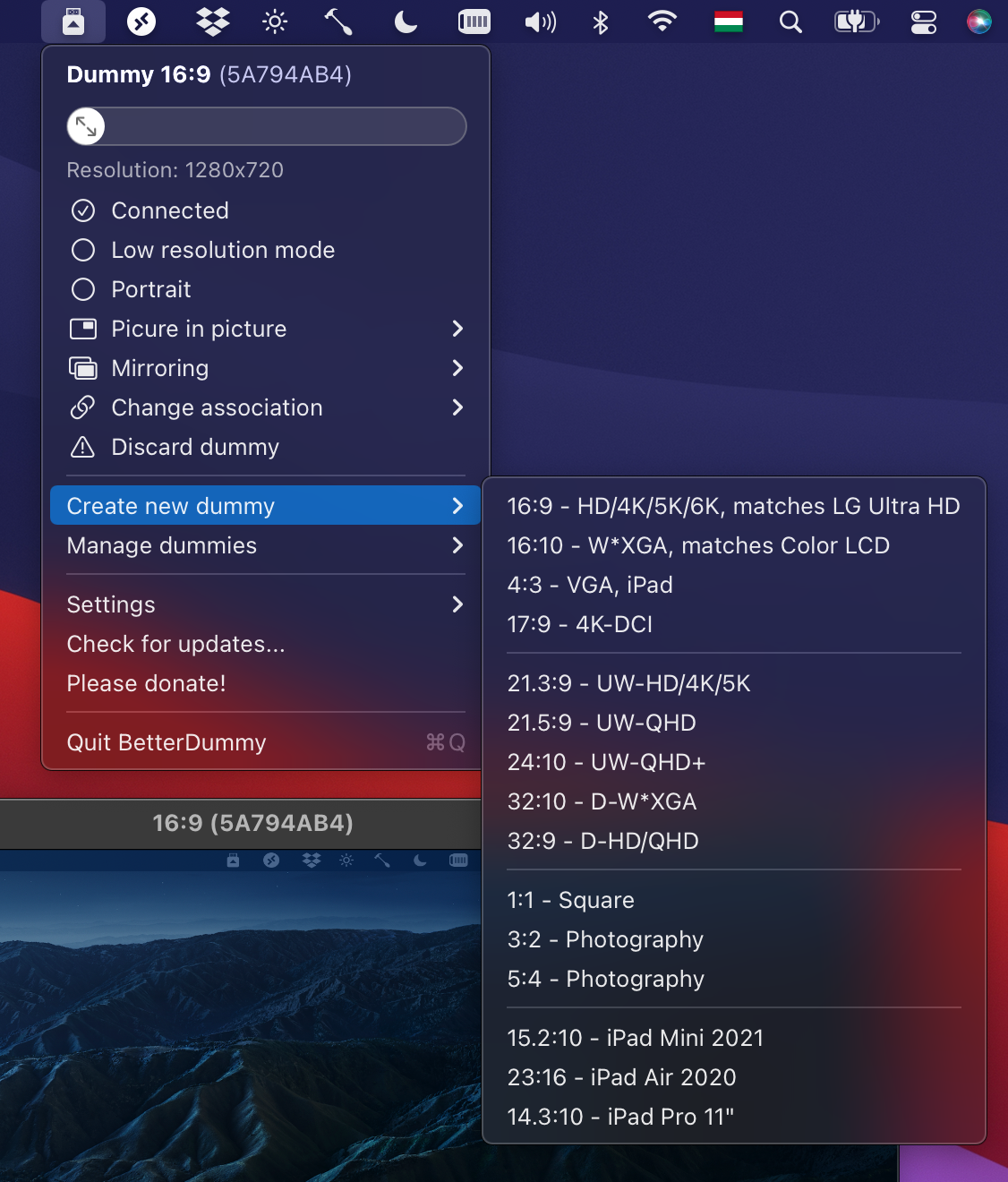This screenshot has width=1008, height=1182.
Task: Expand the Settings submenu chevron
Action: click(x=457, y=604)
